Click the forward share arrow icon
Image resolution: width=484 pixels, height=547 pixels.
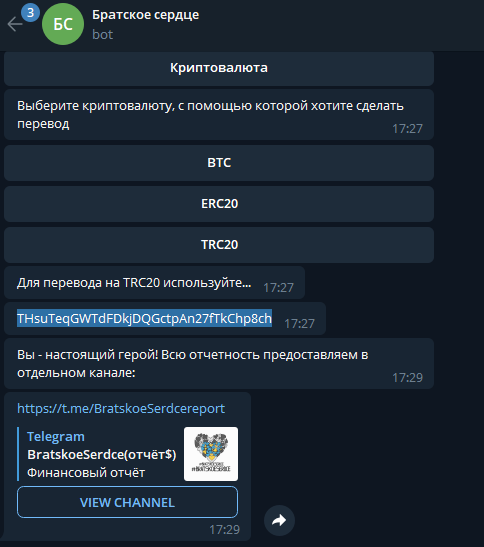pos(279,520)
